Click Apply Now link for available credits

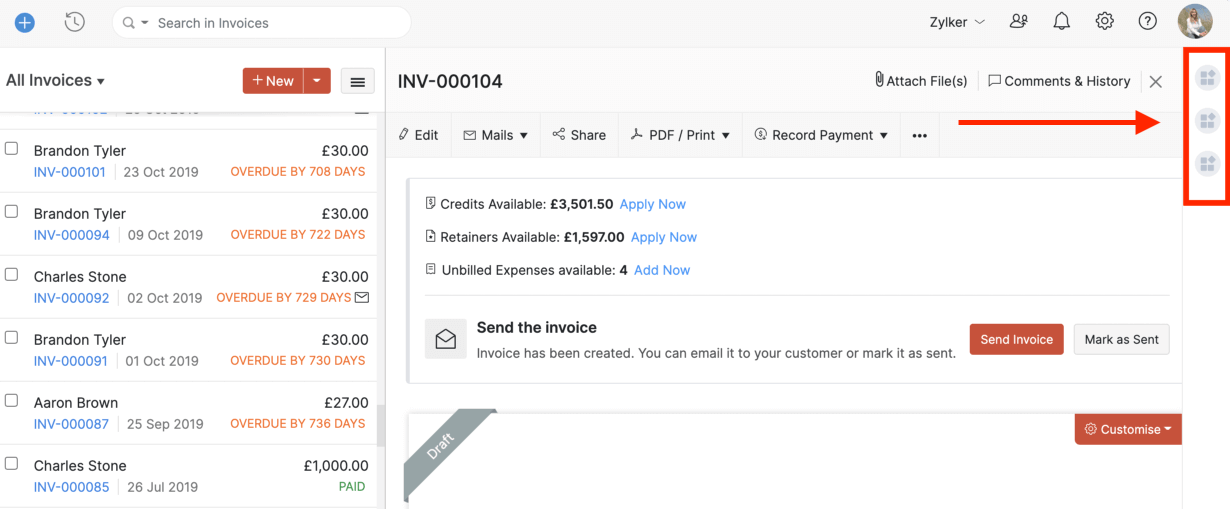coord(652,204)
